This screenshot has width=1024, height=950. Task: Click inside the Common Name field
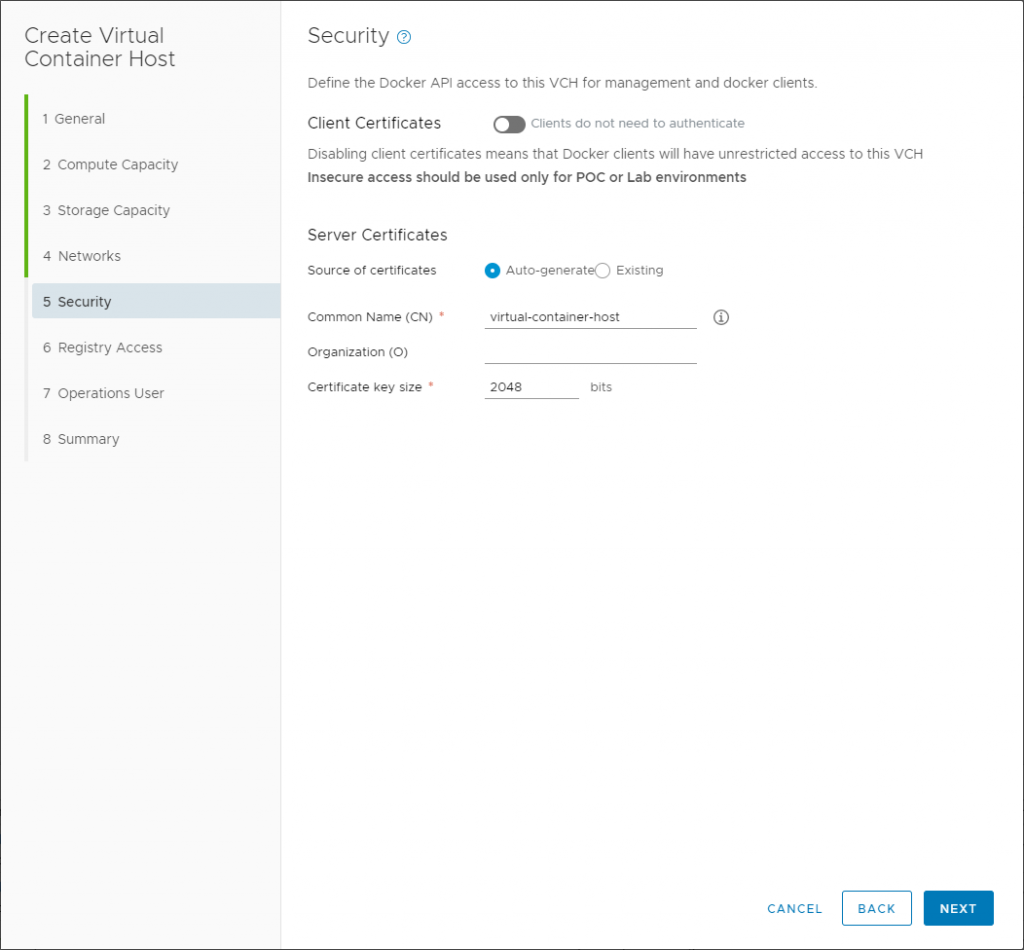(x=590, y=317)
